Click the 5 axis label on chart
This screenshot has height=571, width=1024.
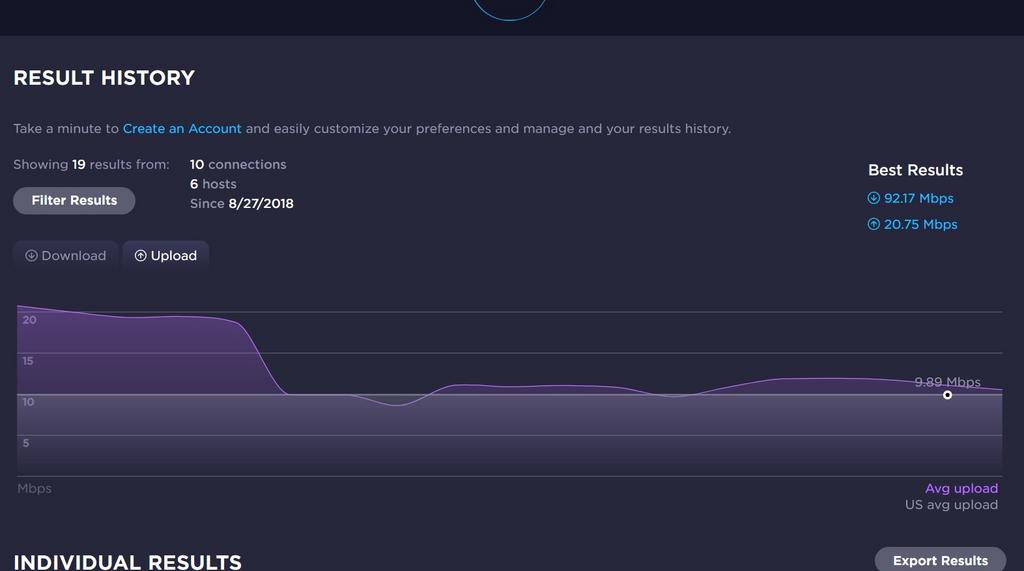point(26,443)
